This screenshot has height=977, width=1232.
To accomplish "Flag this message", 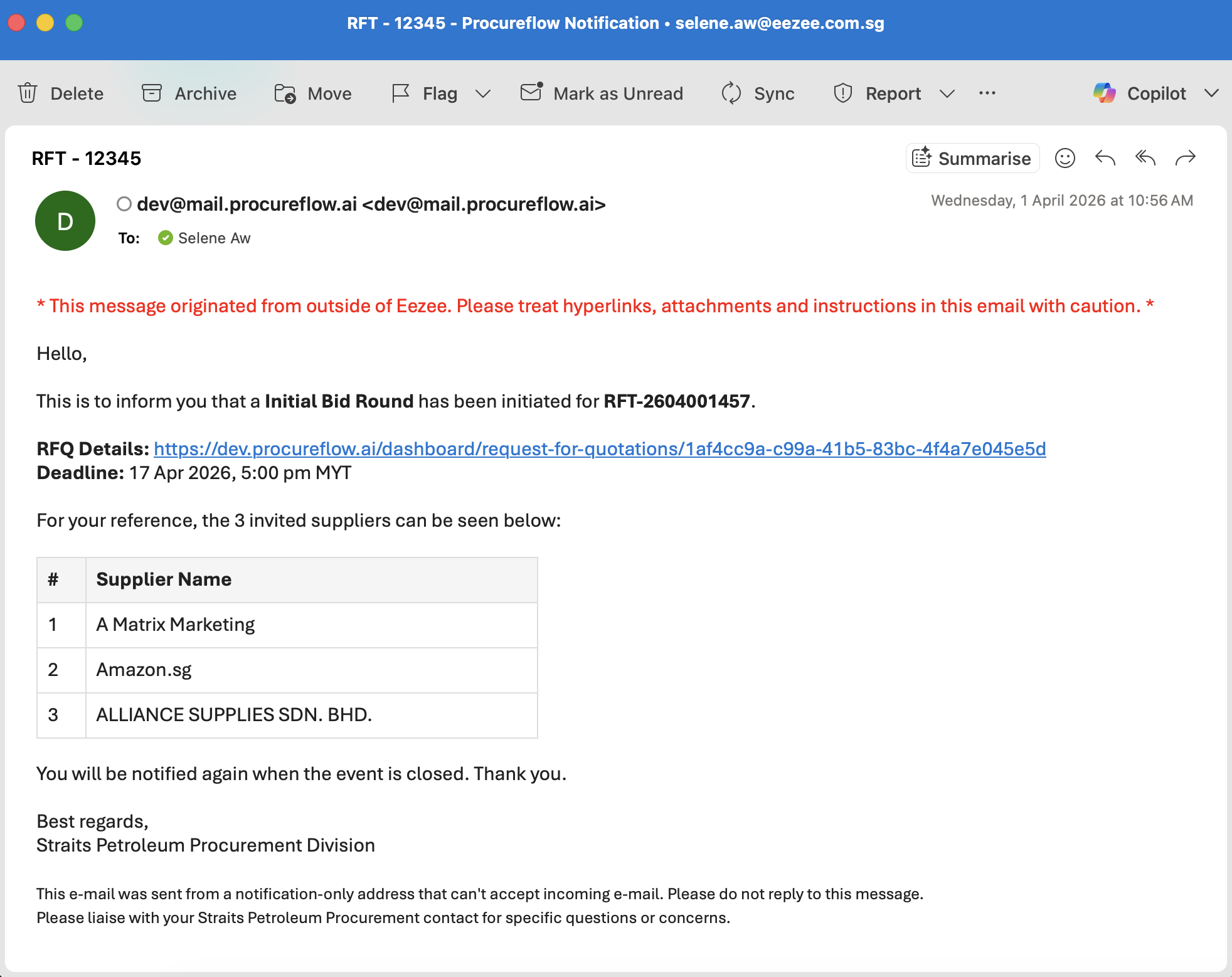I will point(425,93).
